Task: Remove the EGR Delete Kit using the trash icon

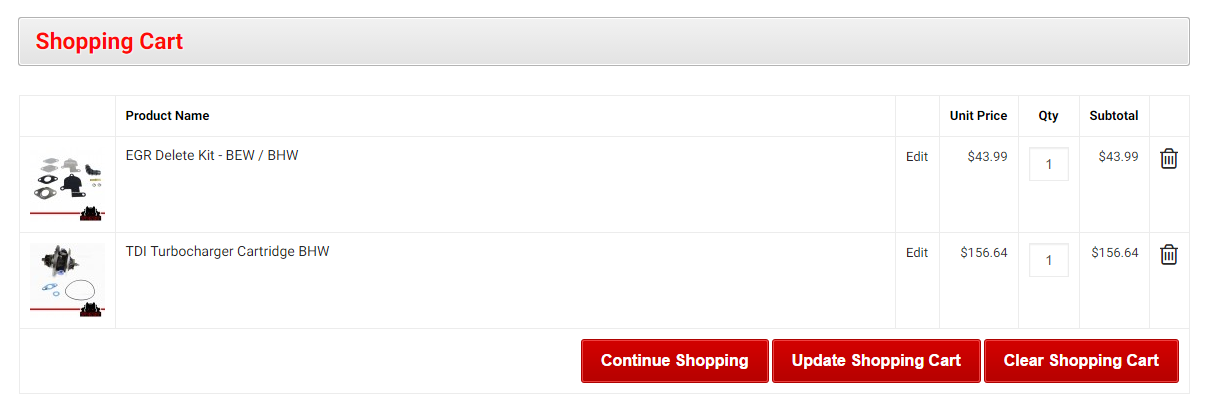Action: coord(1168,159)
